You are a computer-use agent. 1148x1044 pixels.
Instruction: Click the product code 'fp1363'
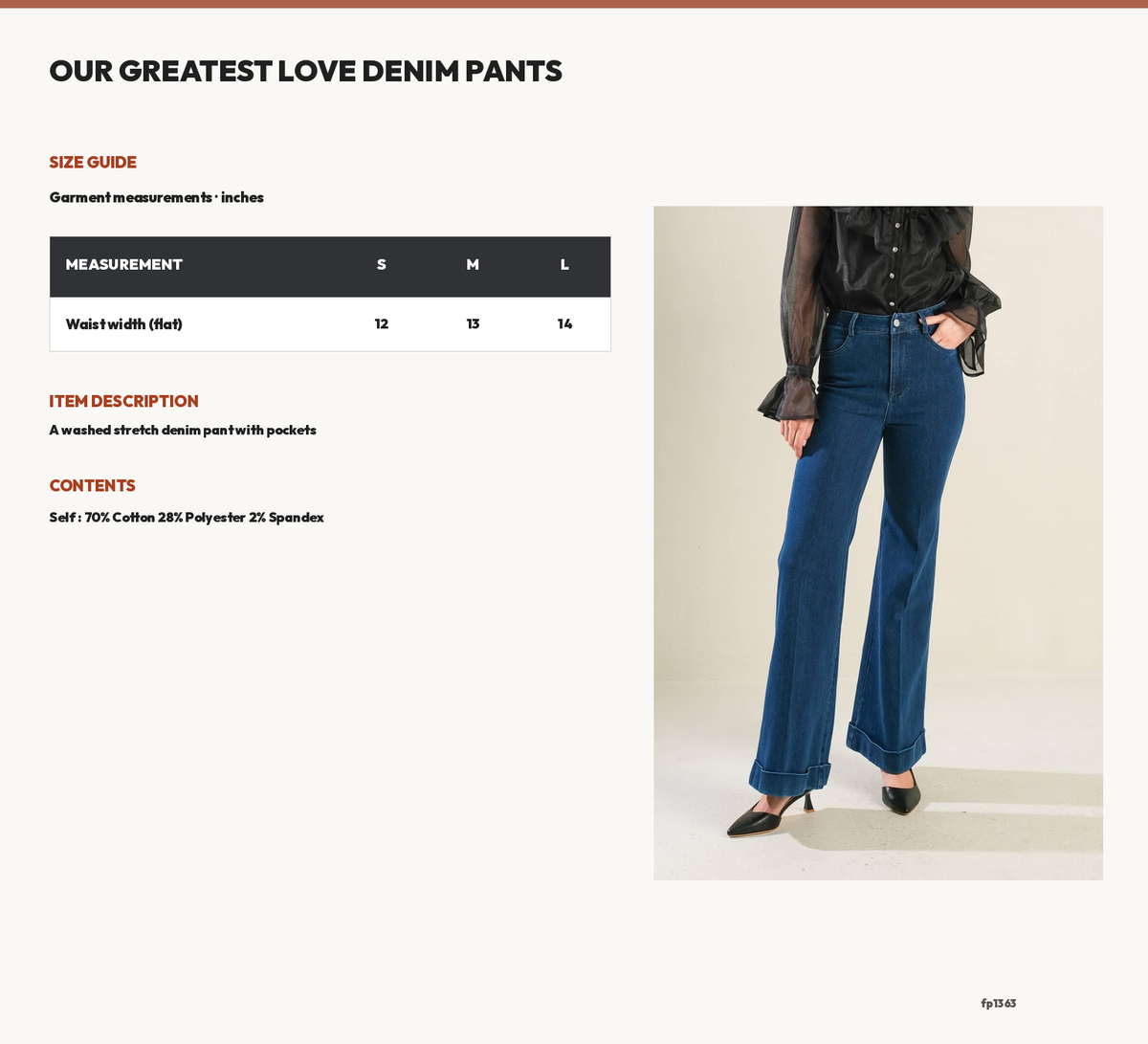click(x=998, y=1004)
